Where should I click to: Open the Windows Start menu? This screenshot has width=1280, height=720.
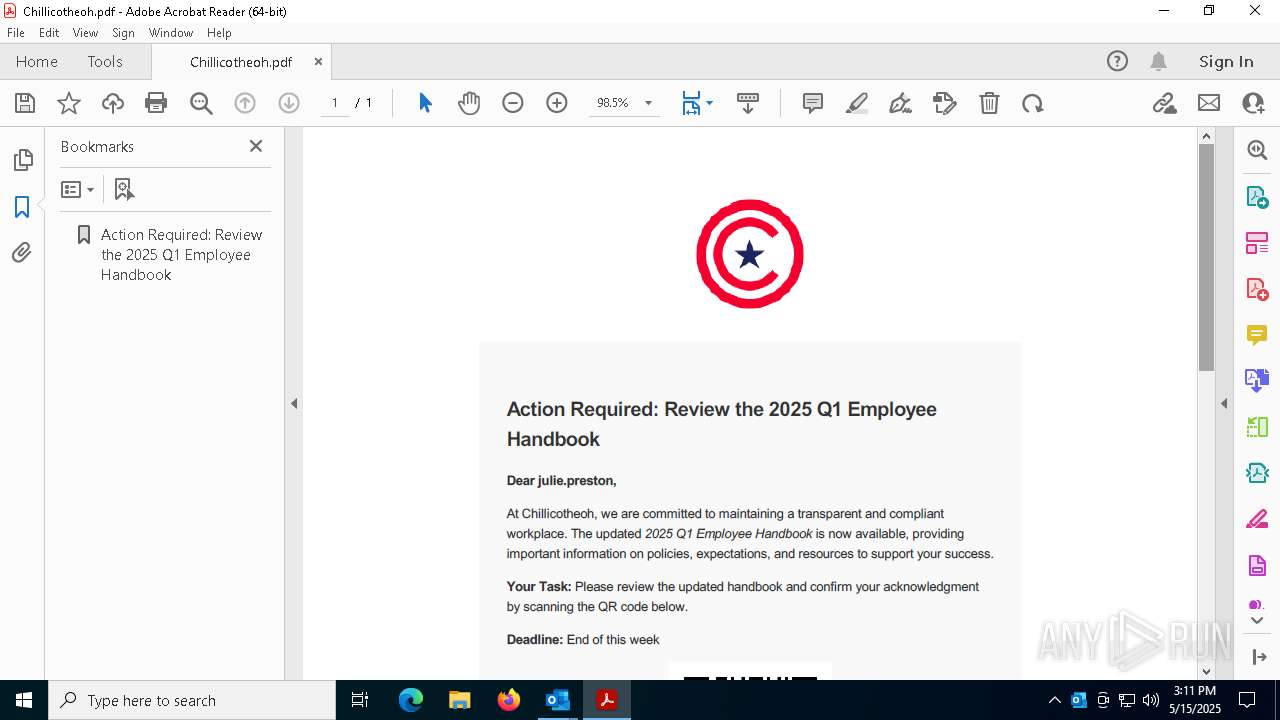(x=23, y=700)
